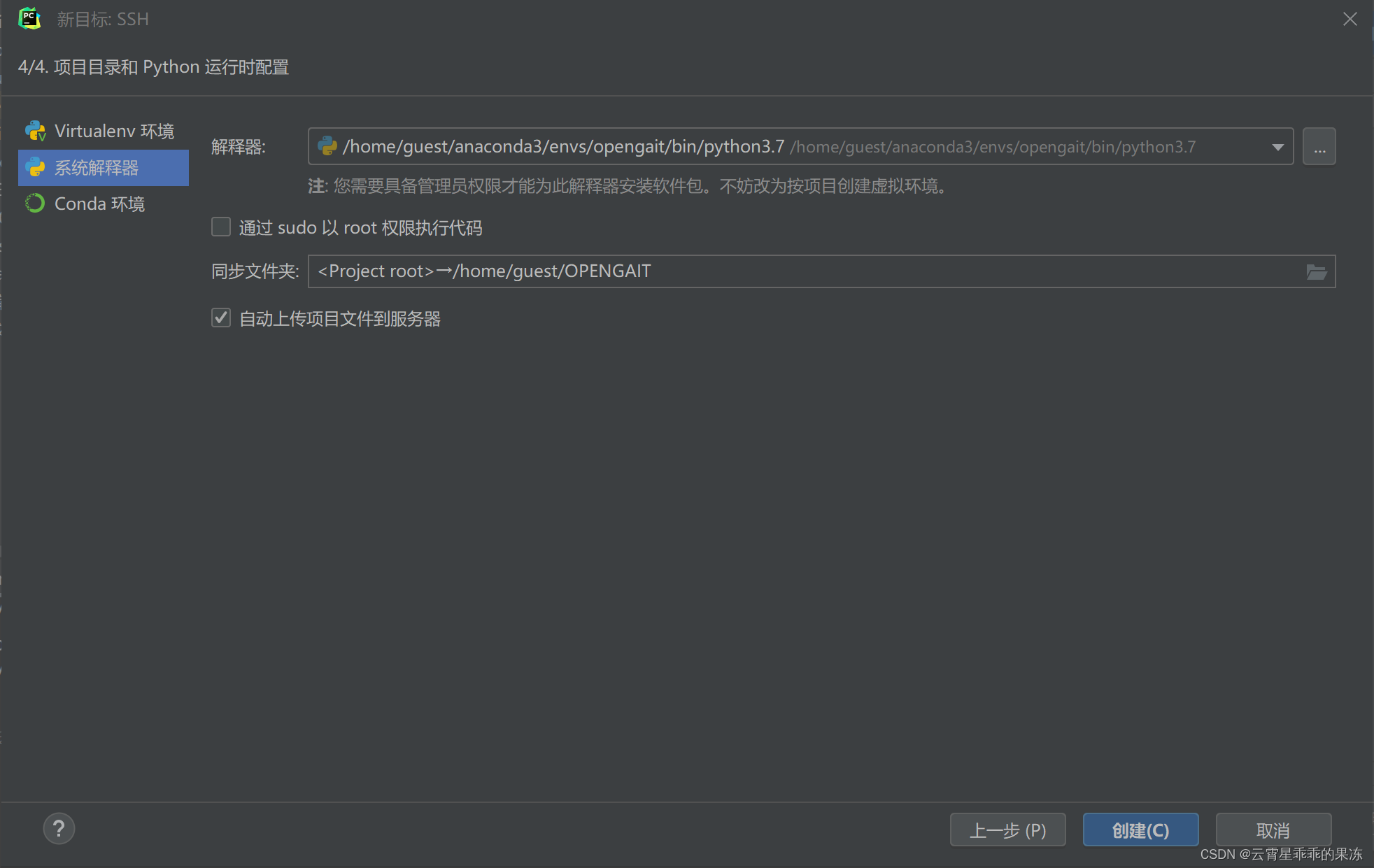
Task: Uncheck auto-upload project files checkbox
Action: click(221, 318)
